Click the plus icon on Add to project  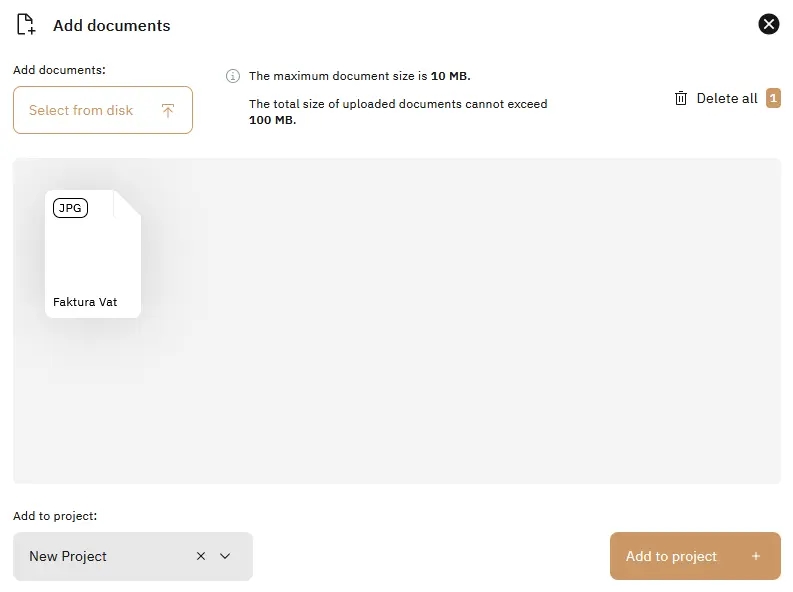tap(755, 556)
